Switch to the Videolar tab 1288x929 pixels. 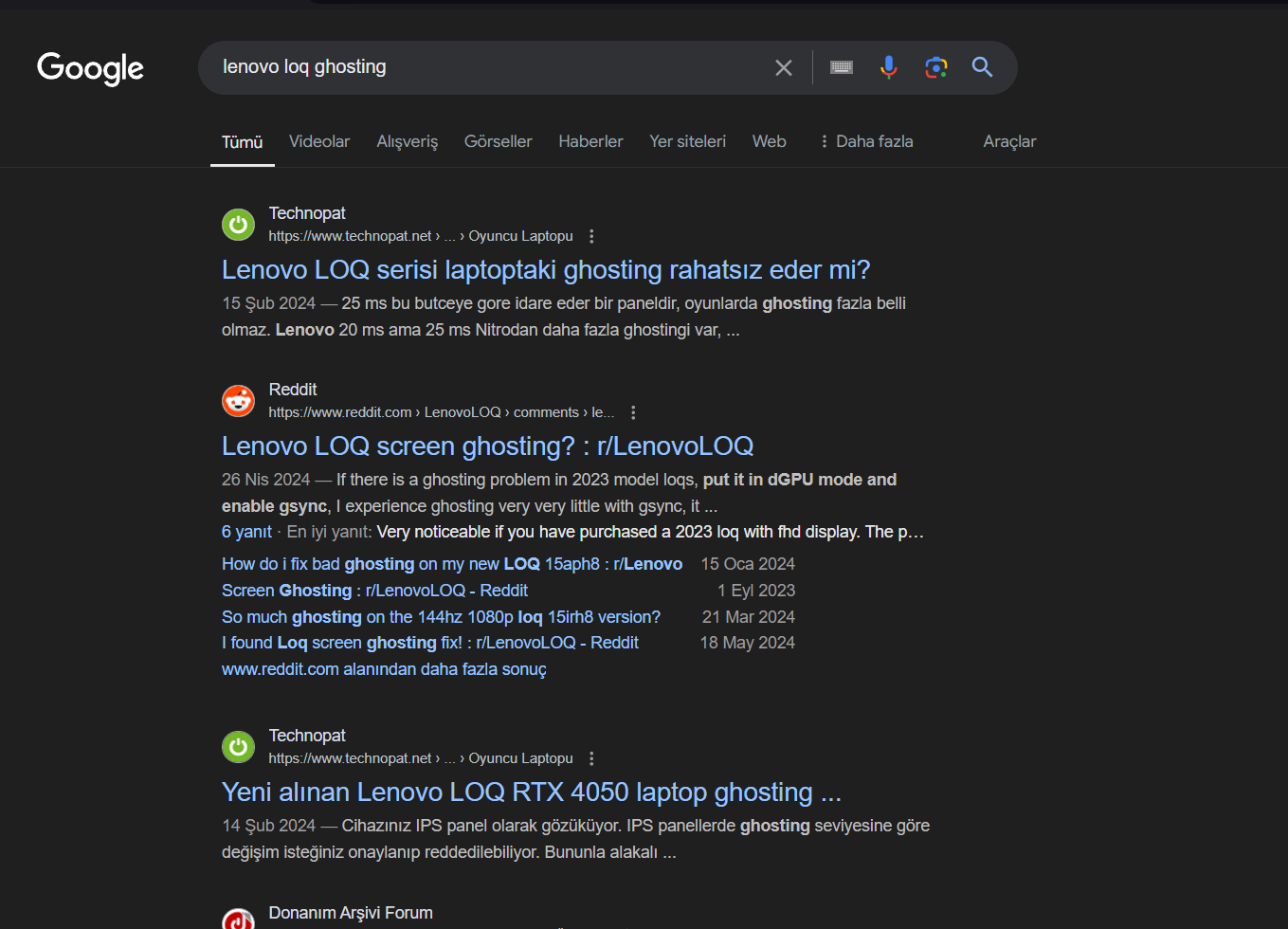[x=319, y=141]
